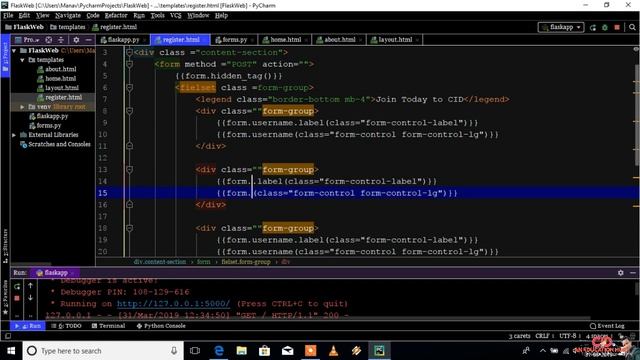640x360 pixels.
Task: Open http://127.0.0.1:5000/ link in console
Action: [173, 304]
